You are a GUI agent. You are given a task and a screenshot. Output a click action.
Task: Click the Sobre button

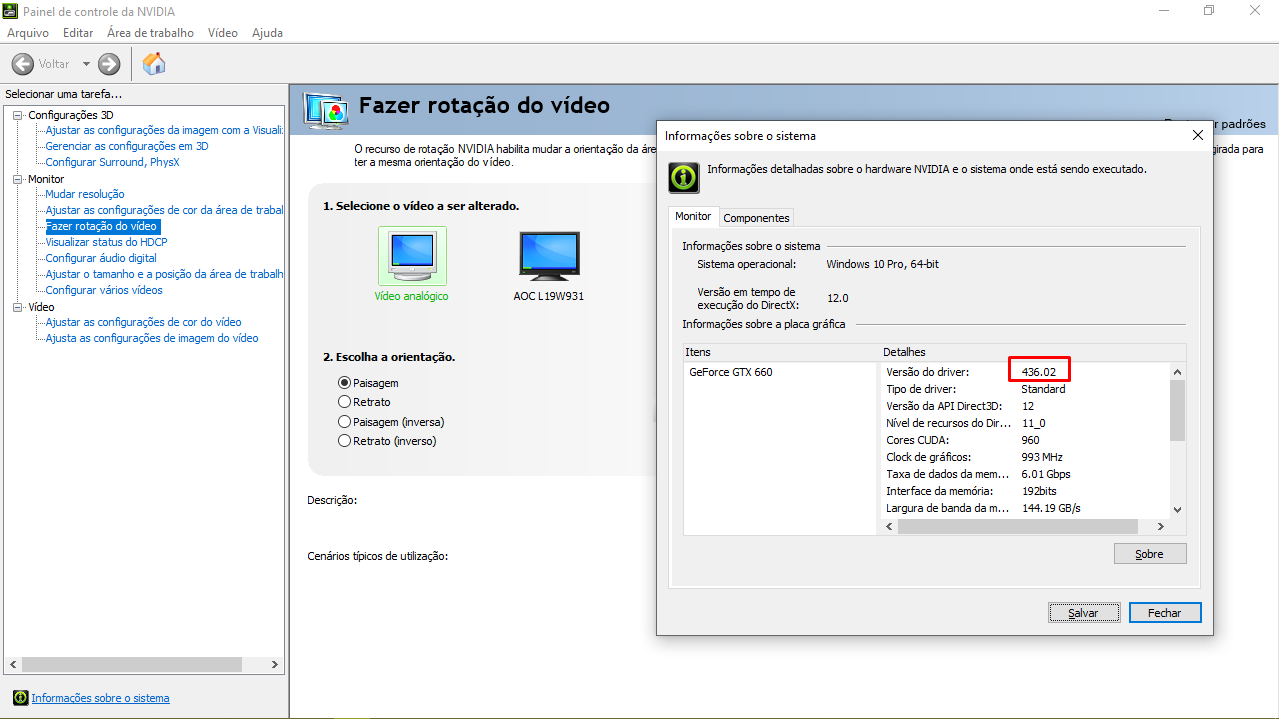point(1150,554)
